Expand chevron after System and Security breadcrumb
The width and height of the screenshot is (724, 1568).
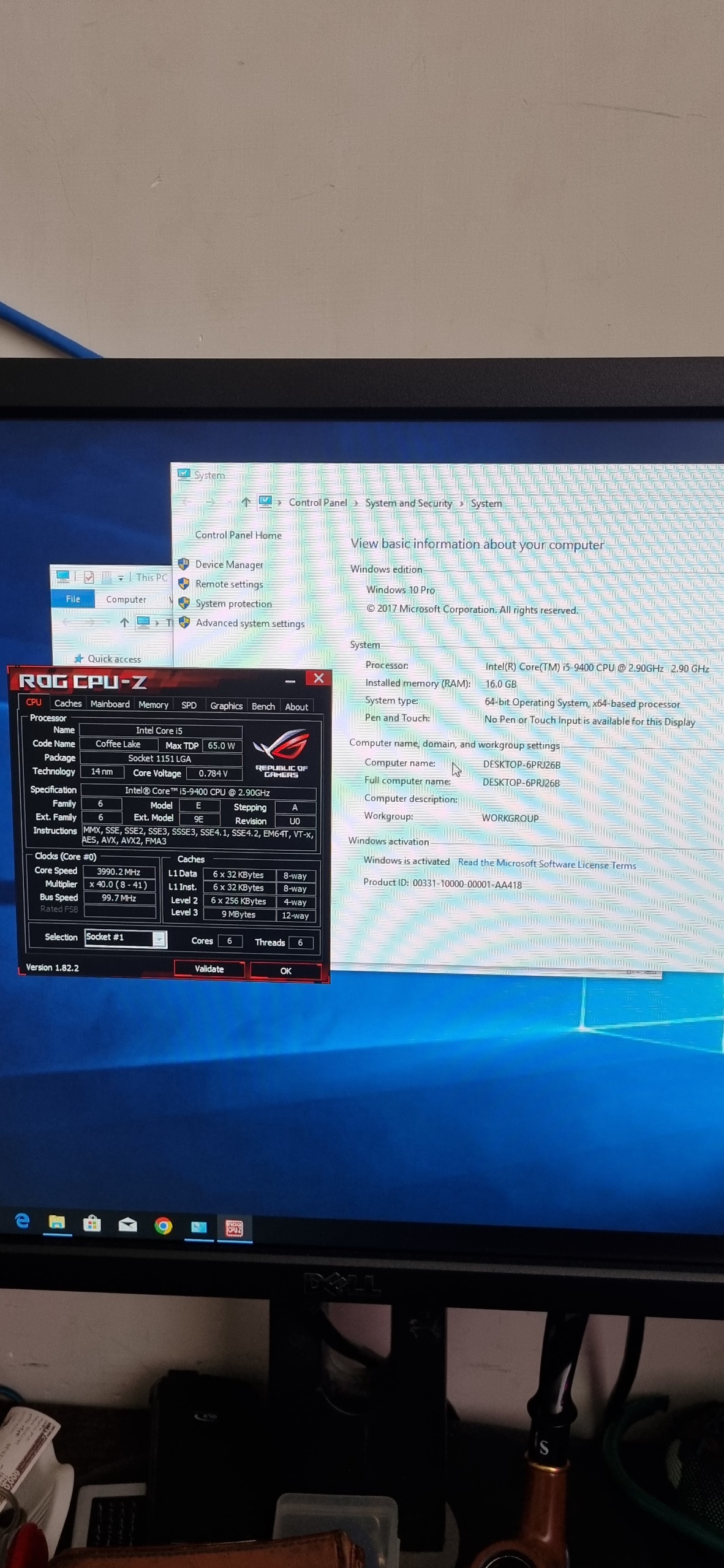pos(461,503)
